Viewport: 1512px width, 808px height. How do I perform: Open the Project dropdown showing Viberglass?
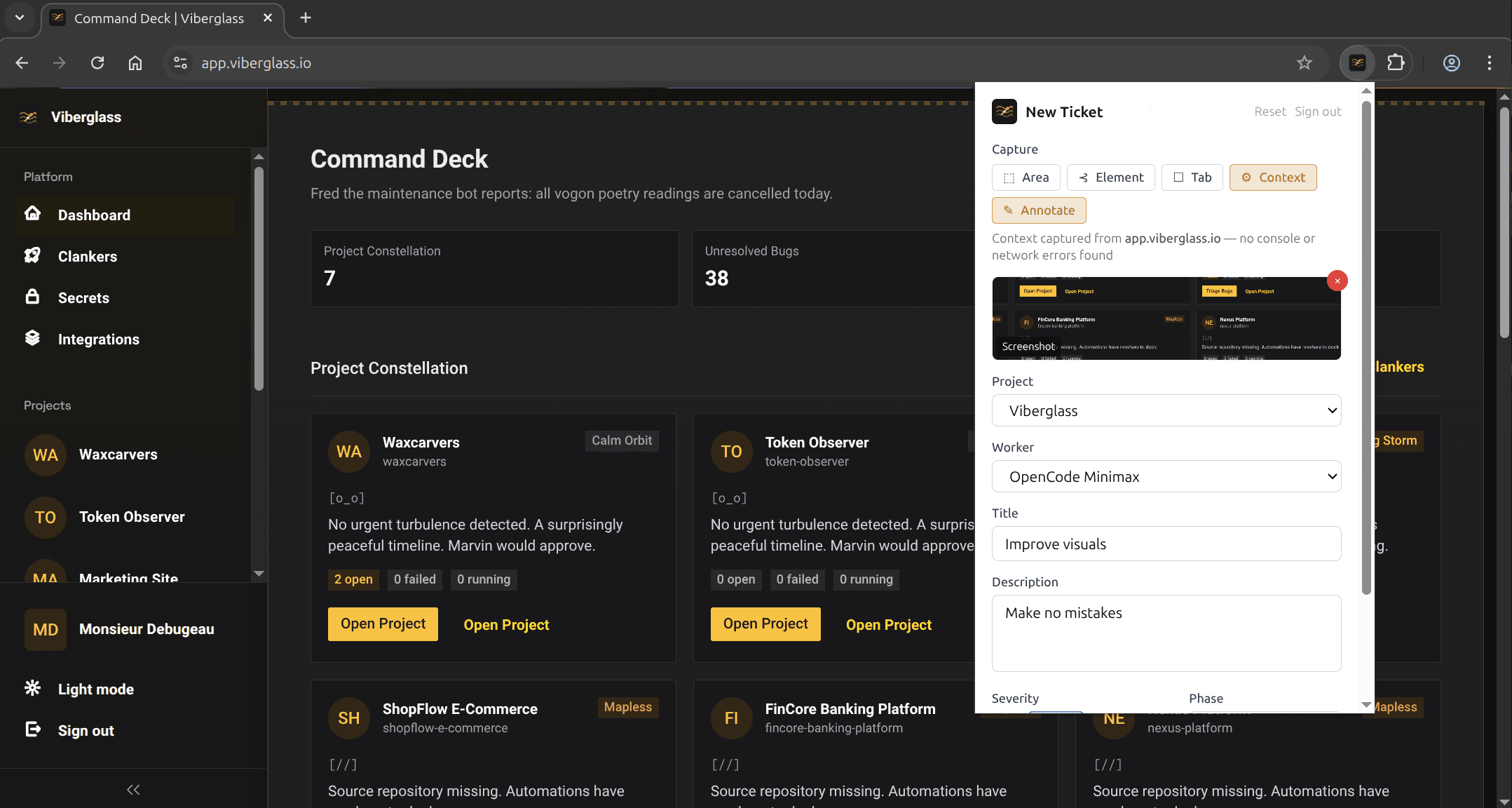coord(1166,410)
